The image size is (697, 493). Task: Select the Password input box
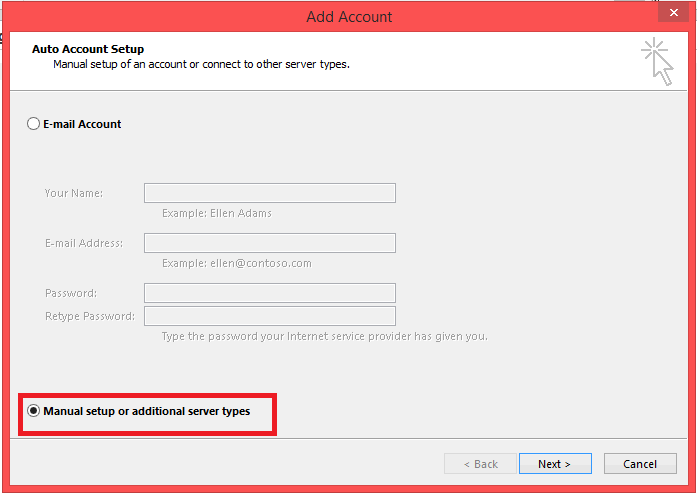coord(269,293)
